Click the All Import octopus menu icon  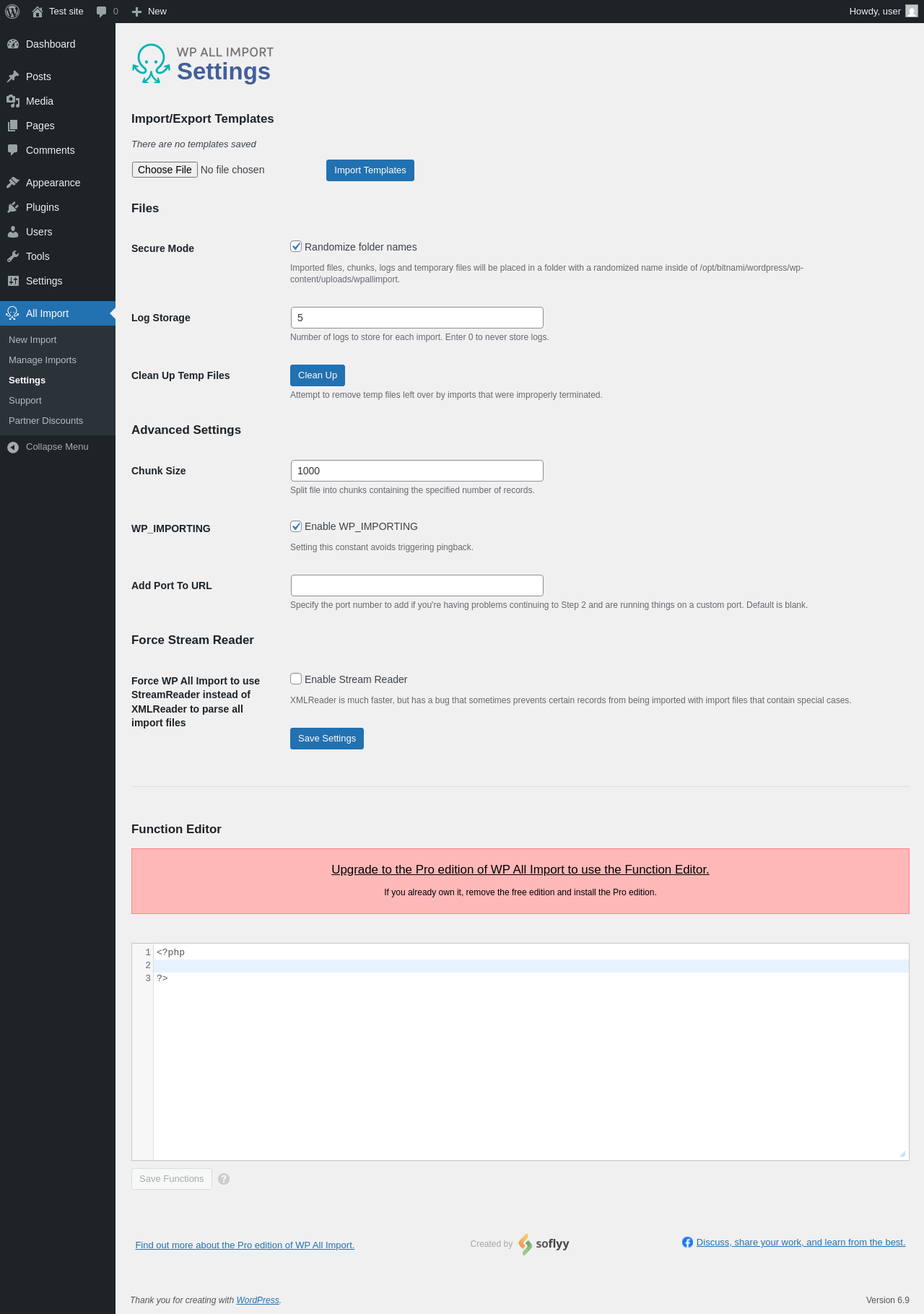coord(12,313)
